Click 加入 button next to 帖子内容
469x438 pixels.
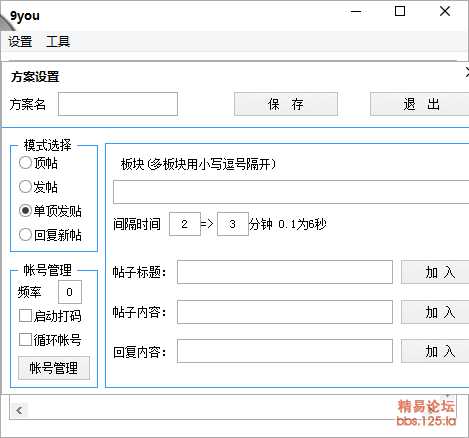coord(435,312)
